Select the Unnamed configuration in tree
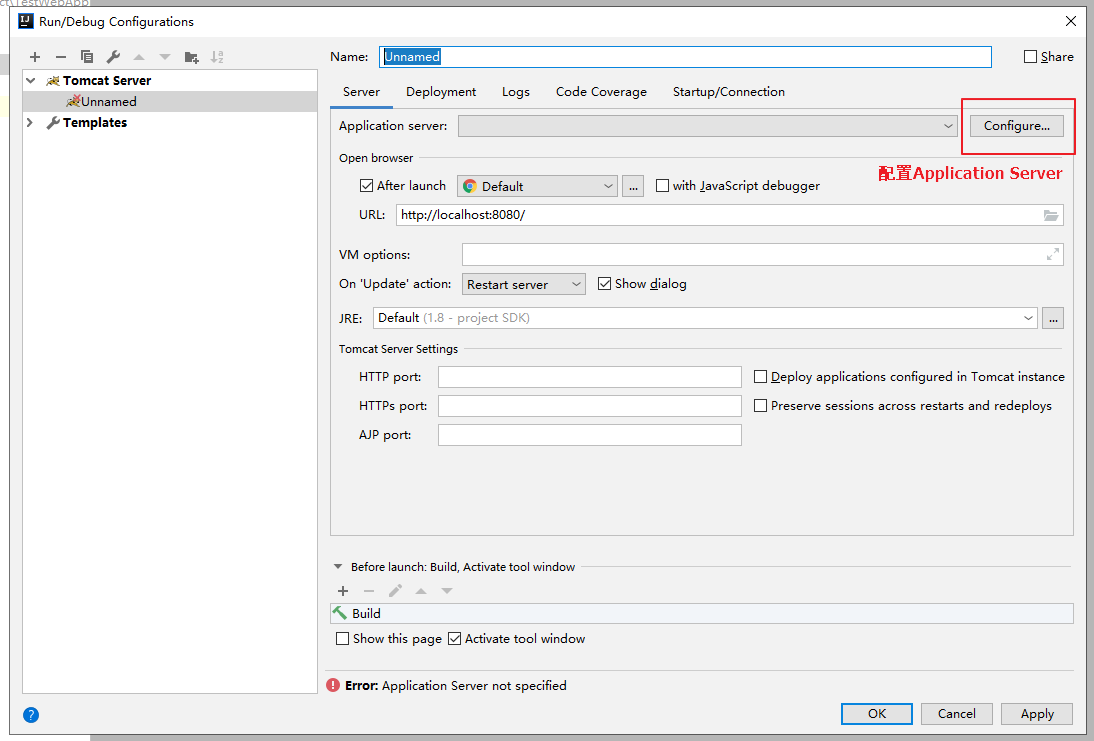The image size is (1094, 741). pos(170,102)
